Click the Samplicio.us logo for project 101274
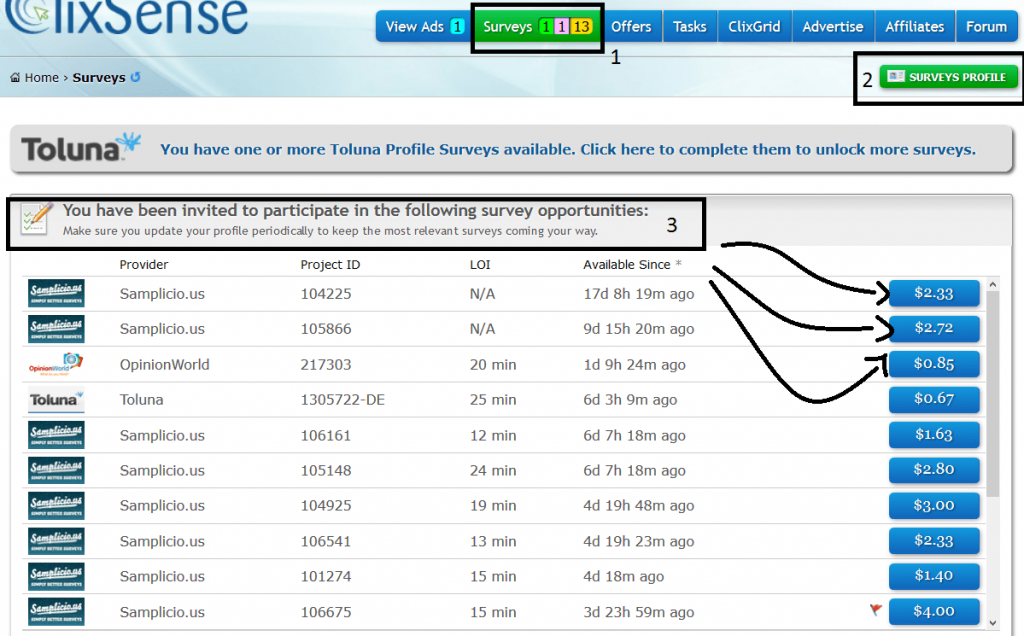 coord(56,576)
